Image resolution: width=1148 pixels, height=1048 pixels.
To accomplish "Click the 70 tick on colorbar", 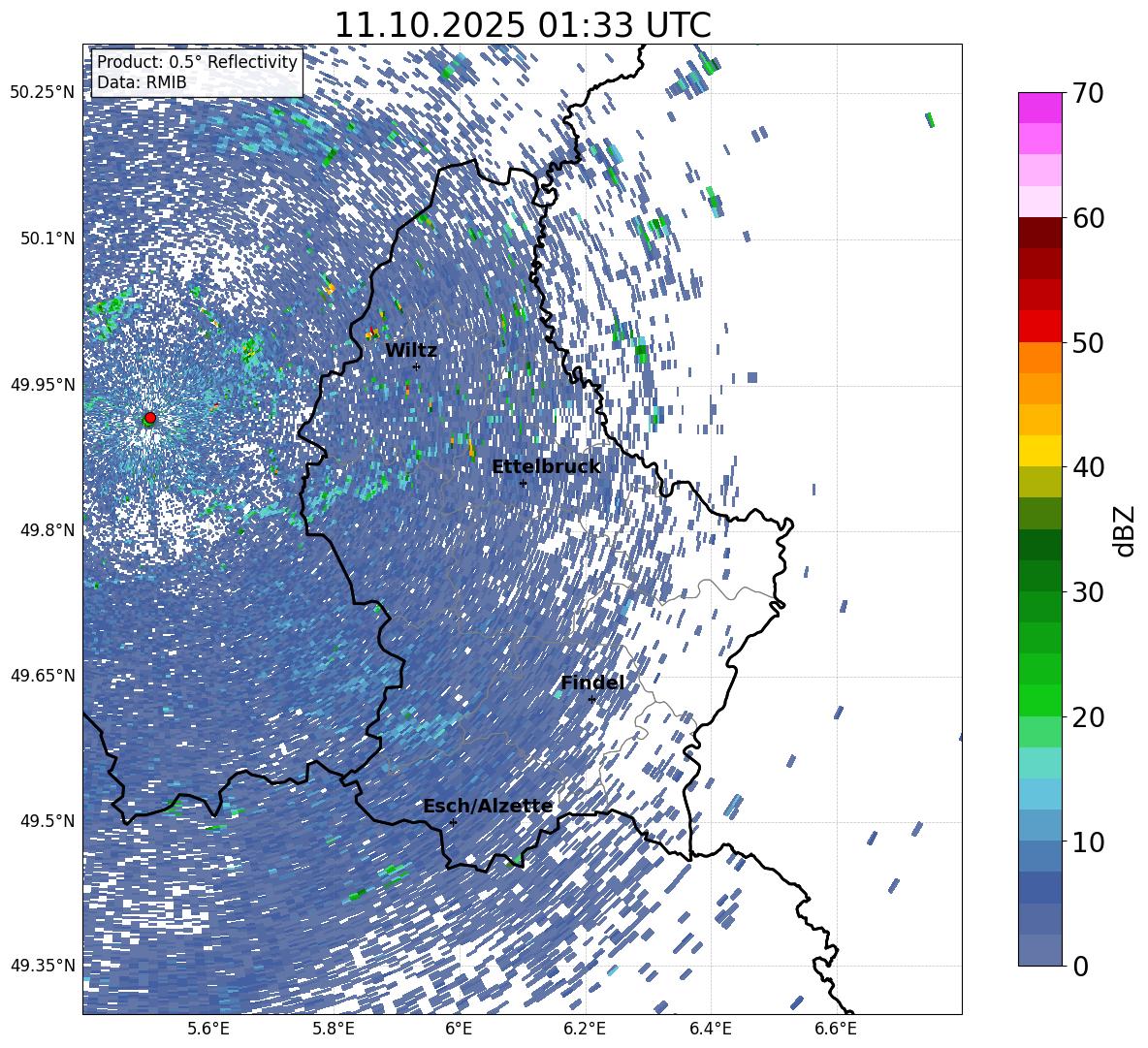I will pos(1089,93).
